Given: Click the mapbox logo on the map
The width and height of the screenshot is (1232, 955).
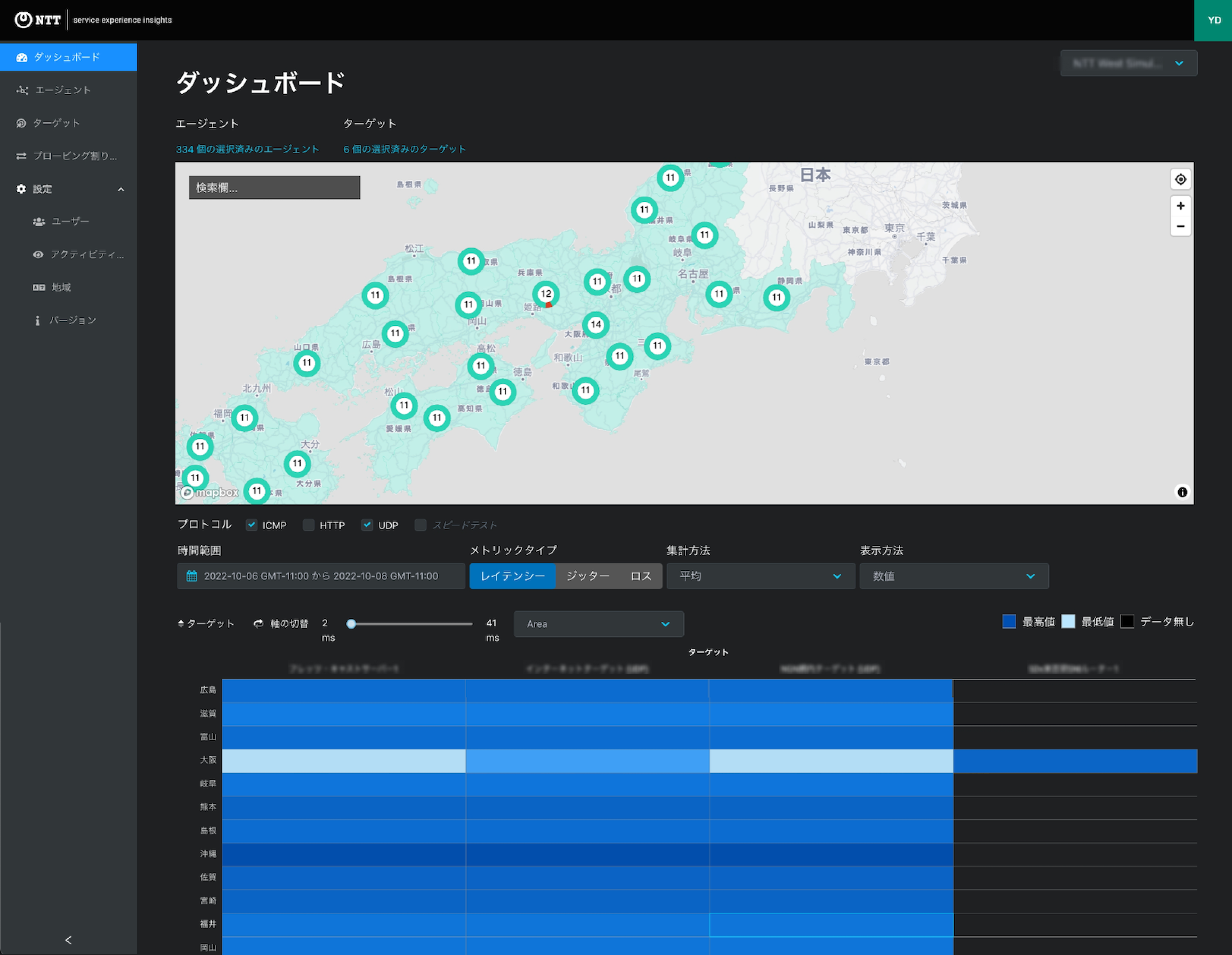Looking at the screenshot, I should (210, 493).
